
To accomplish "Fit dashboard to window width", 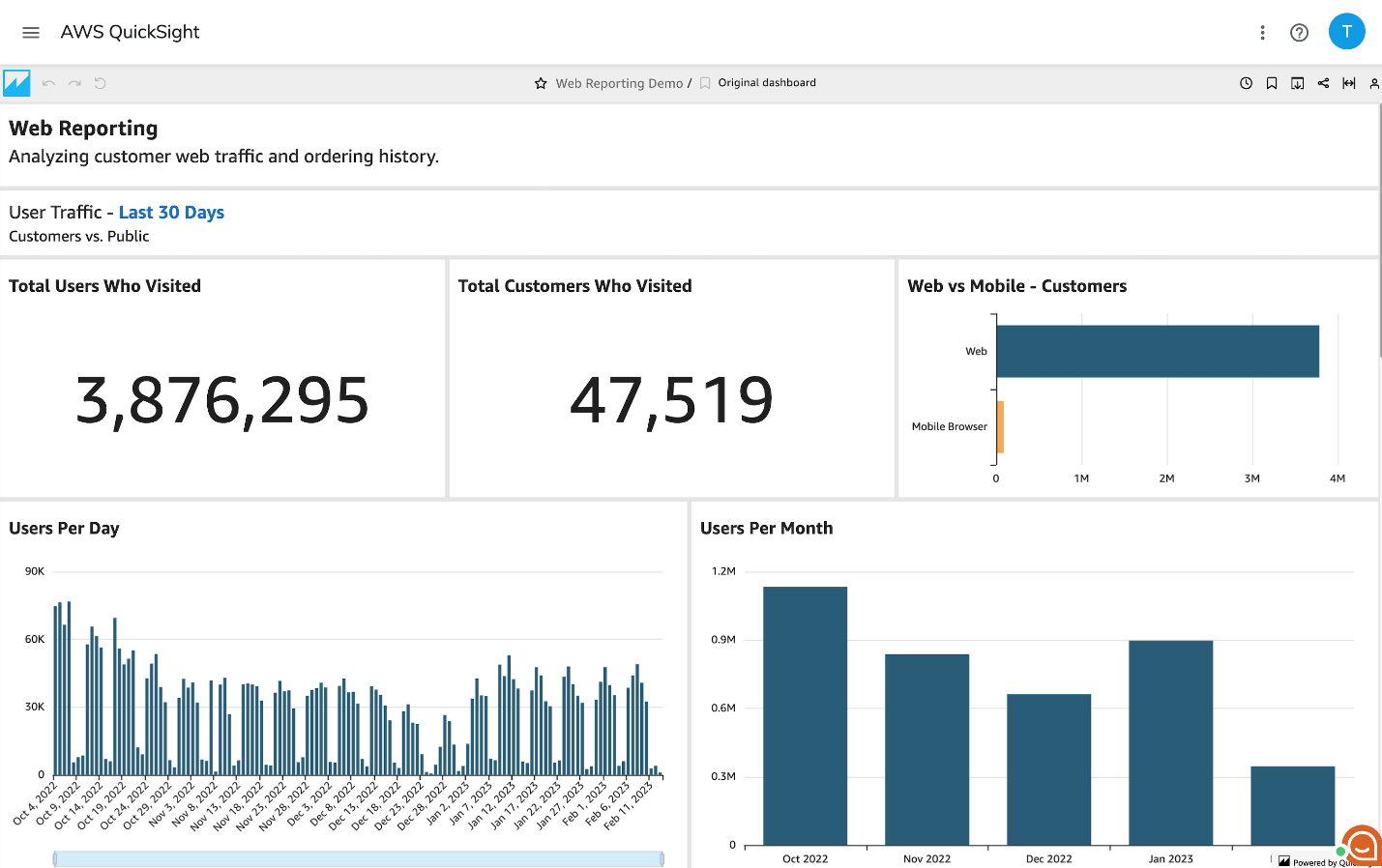I will tap(1349, 83).
